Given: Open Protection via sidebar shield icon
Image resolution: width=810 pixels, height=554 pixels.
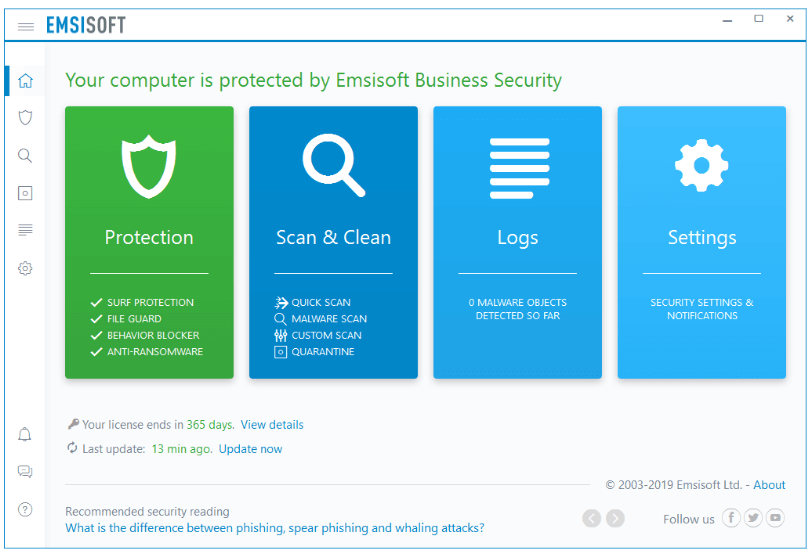Looking at the screenshot, I should click(x=25, y=117).
